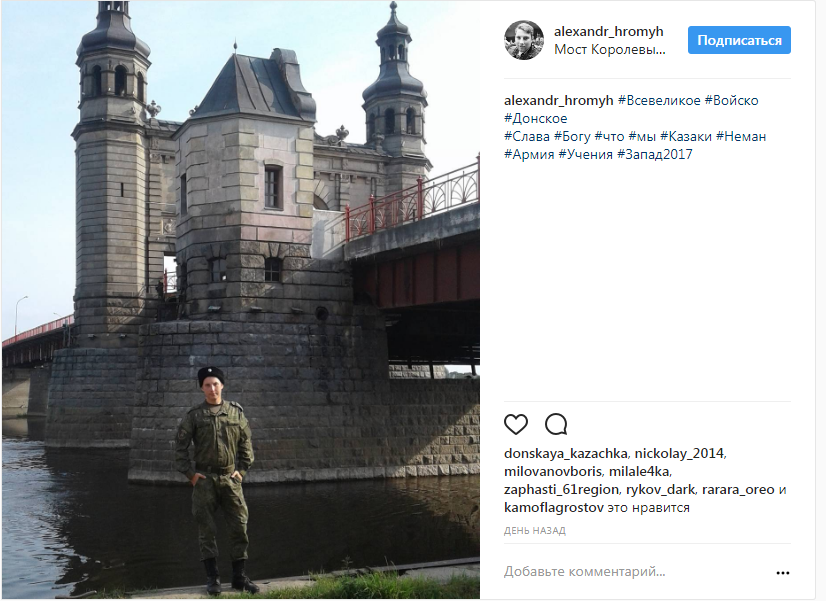
Task: Like the post with the heart icon
Action: click(516, 424)
